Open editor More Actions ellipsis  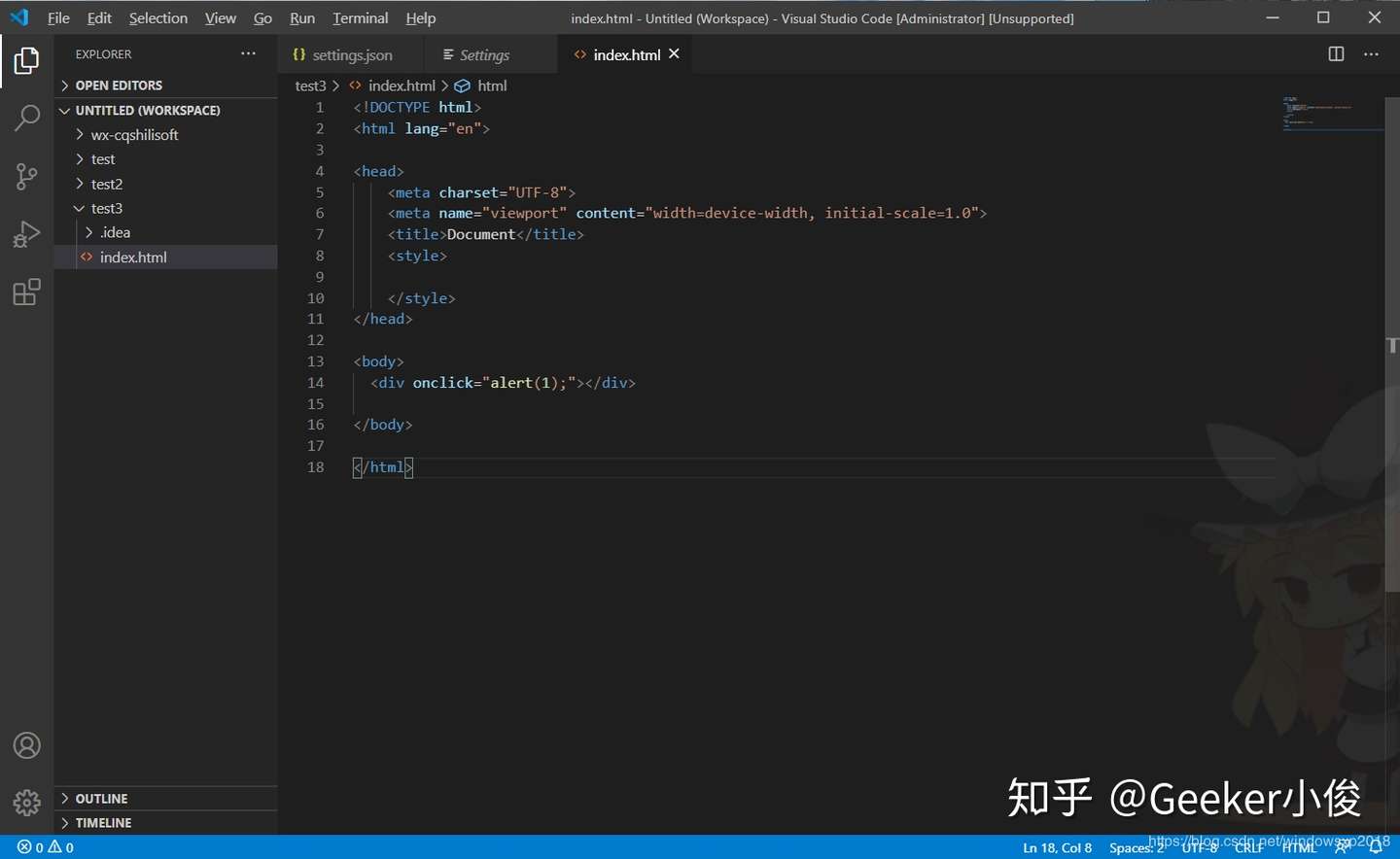[x=1371, y=54]
